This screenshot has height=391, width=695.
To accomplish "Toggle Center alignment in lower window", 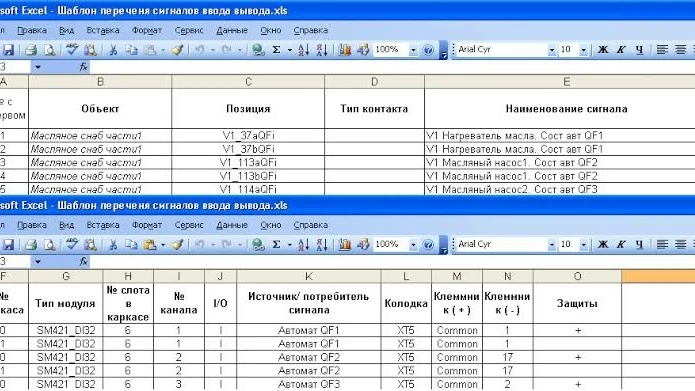I will coord(680,244).
